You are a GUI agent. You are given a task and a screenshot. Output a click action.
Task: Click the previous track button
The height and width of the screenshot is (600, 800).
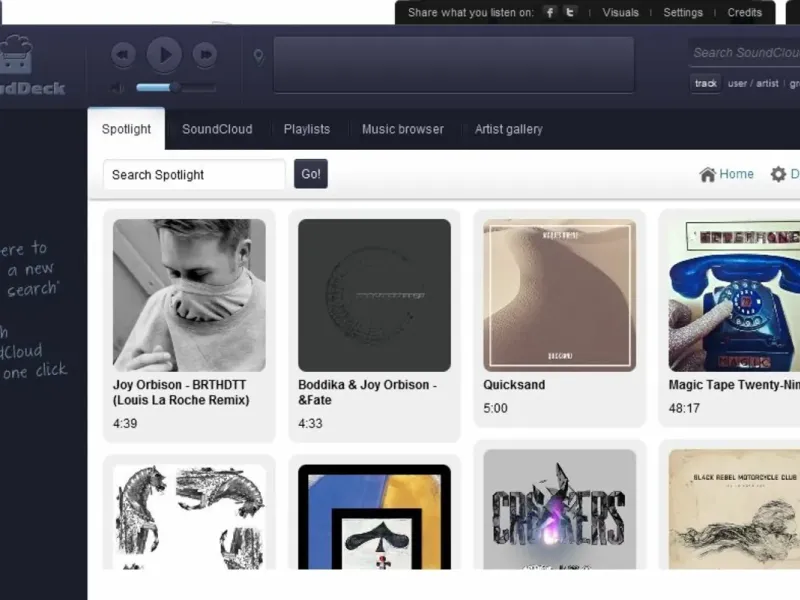(x=123, y=55)
